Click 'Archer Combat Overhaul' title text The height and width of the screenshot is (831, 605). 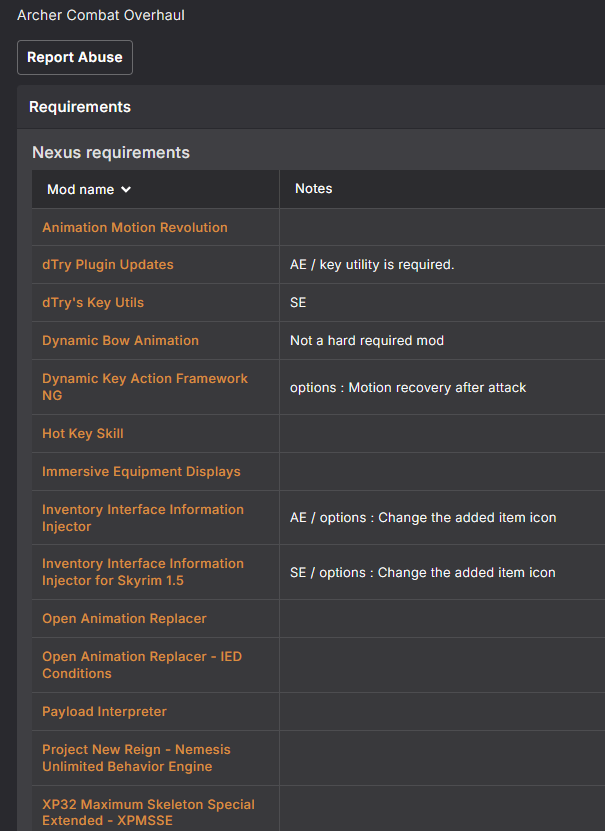click(x=101, y=15)
